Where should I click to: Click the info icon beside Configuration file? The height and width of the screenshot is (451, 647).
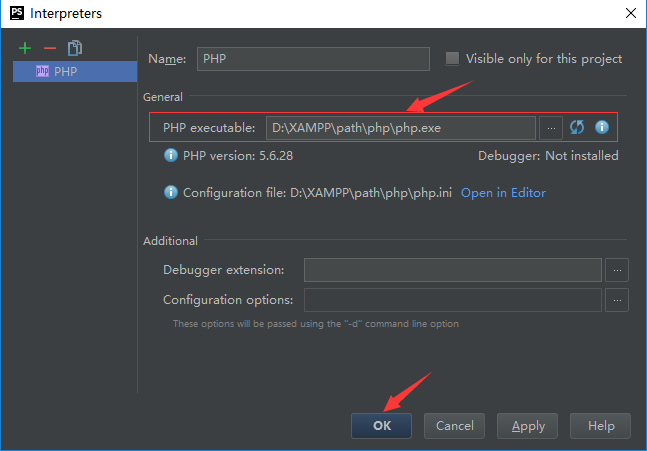(x=171, y=192)
